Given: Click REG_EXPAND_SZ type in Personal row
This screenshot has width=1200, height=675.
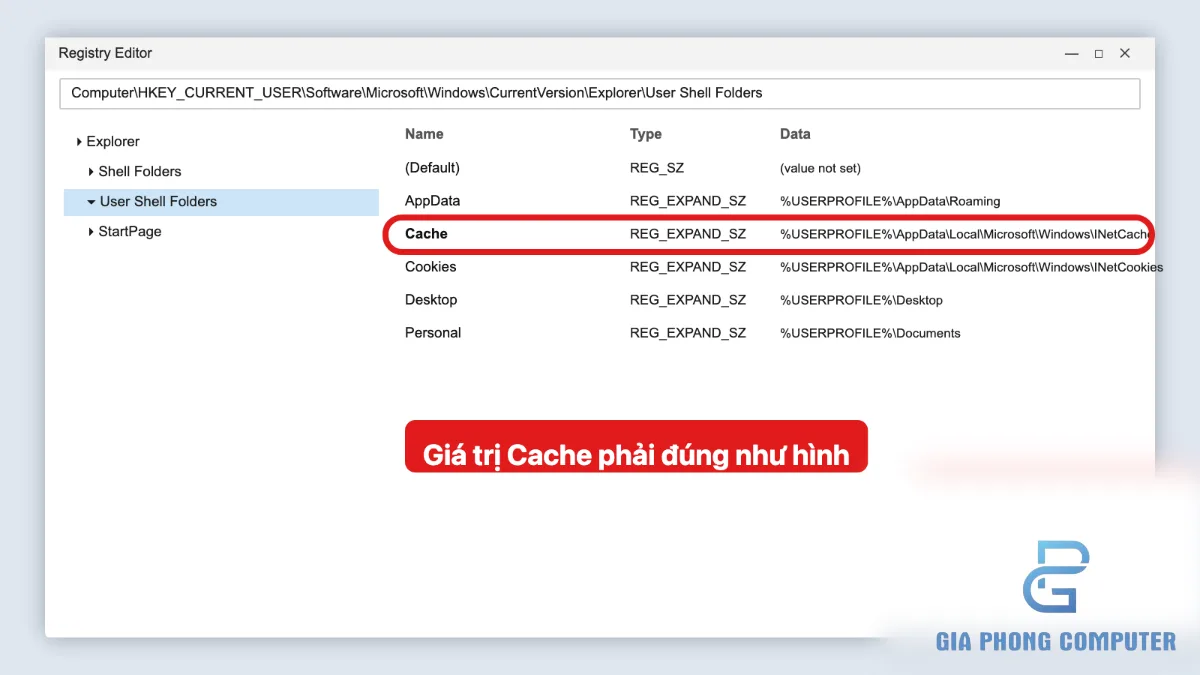Looking at the screenshot, I should (x=688, y=333).
